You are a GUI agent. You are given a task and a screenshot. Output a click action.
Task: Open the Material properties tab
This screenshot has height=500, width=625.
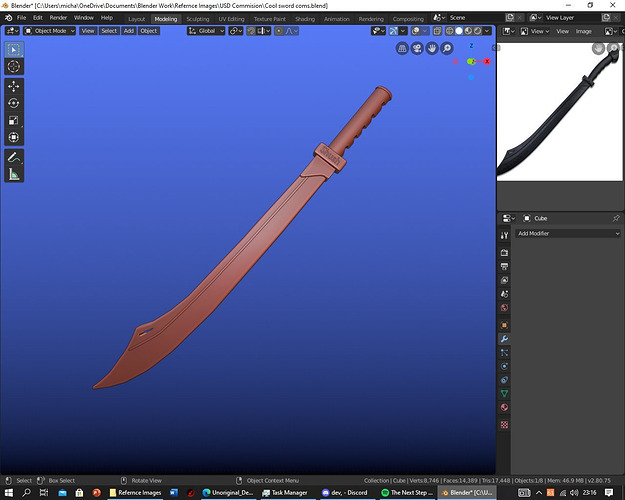(x=504, y=407)
